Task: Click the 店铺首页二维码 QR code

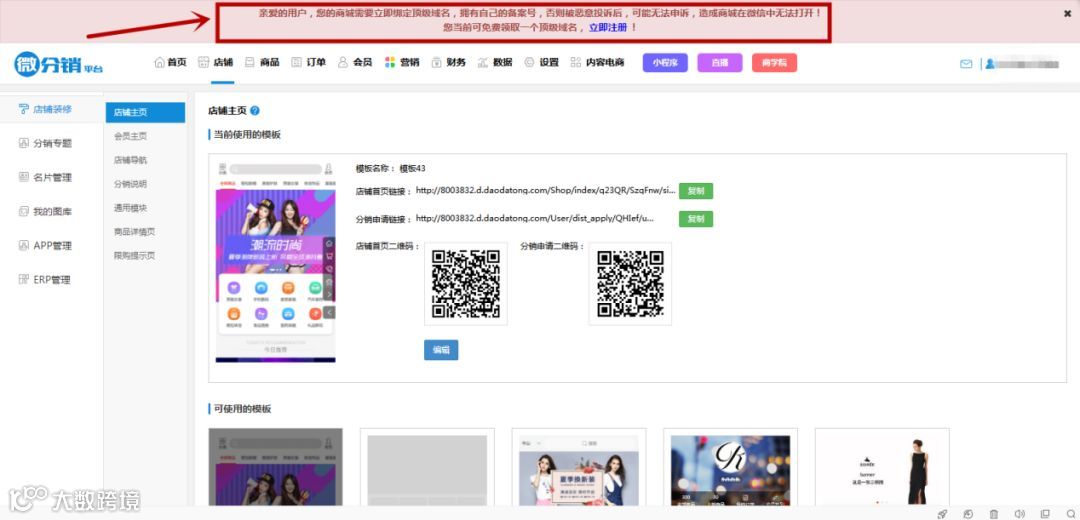Action: 466,284
